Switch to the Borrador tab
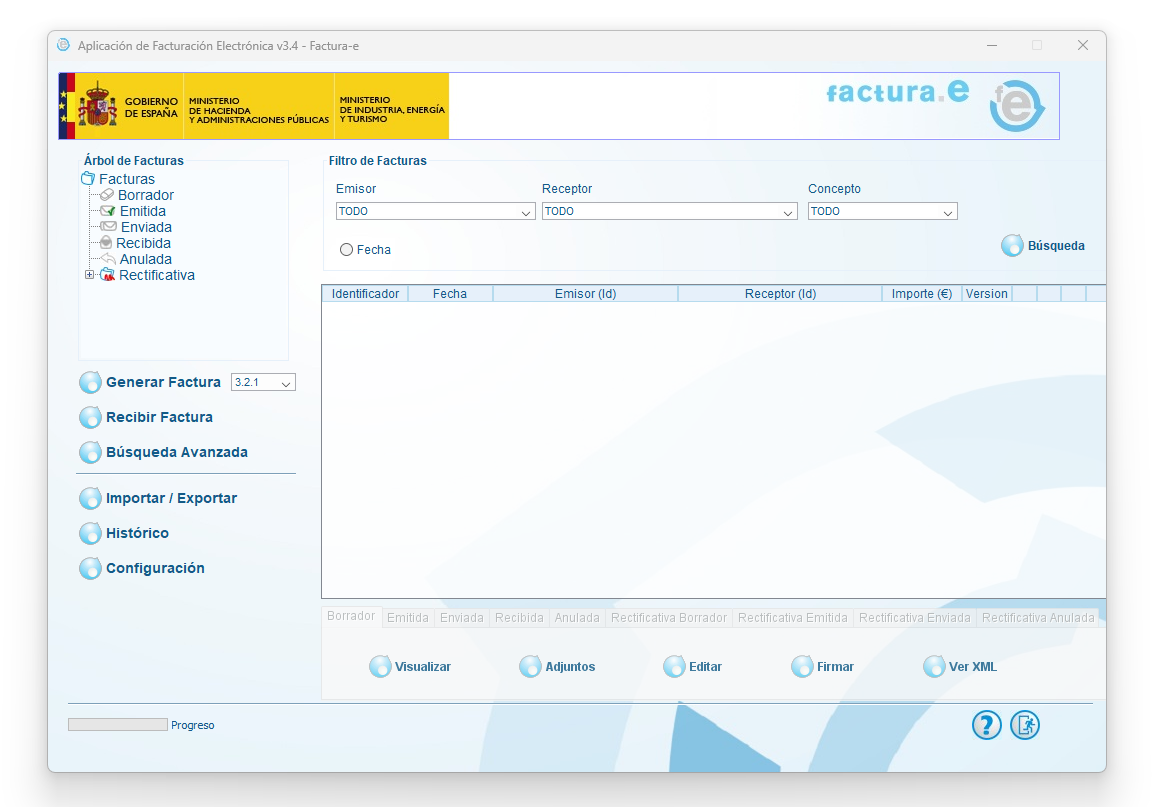This screenshot has height=807, width=1157. [x=351, y=617]
